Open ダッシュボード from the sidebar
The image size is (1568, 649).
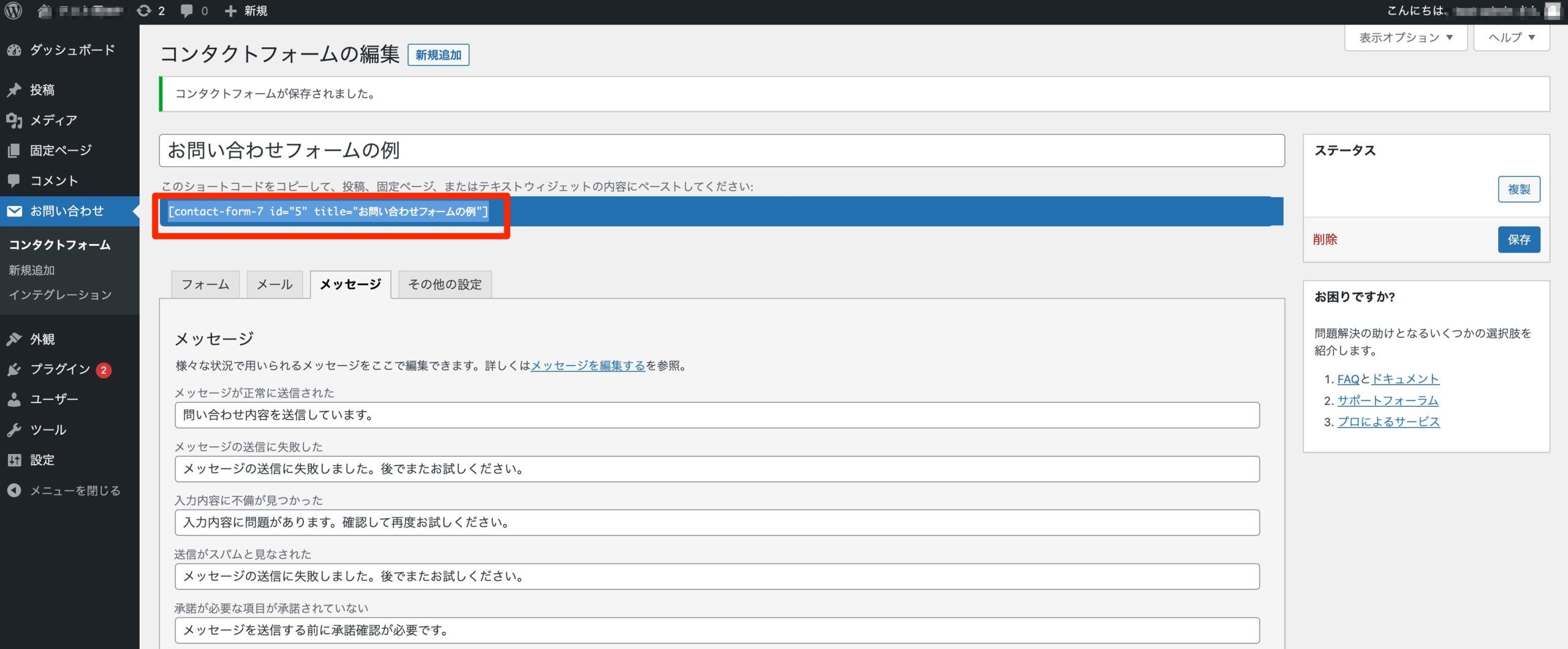72,50
